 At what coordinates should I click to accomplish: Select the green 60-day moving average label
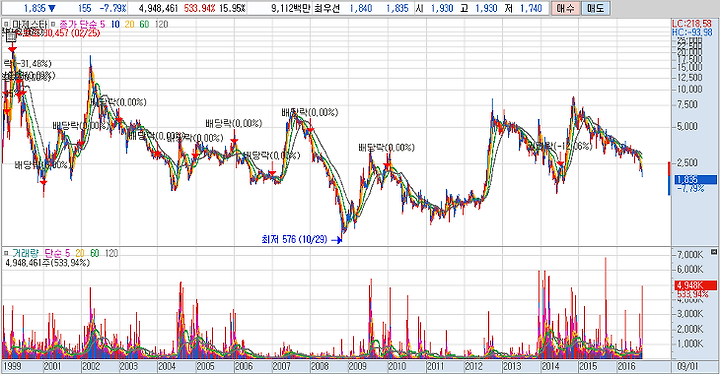144,24
